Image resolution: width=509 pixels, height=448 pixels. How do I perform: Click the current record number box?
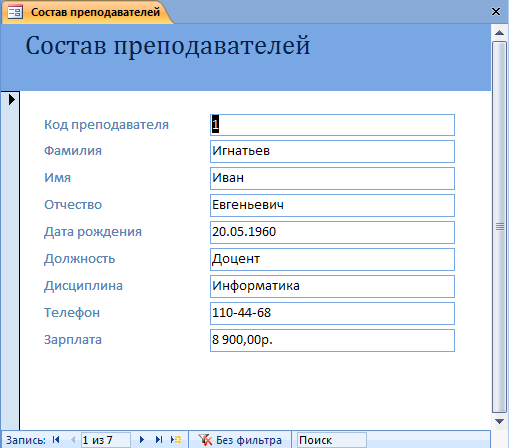click(106, 440)
